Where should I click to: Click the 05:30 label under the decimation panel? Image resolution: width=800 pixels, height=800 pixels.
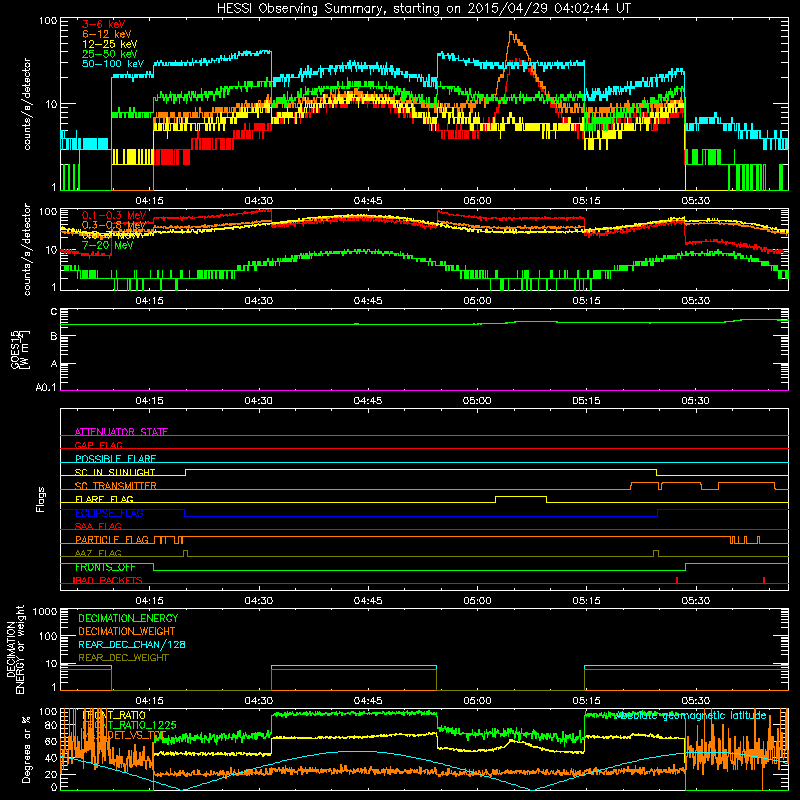[695, 701]
